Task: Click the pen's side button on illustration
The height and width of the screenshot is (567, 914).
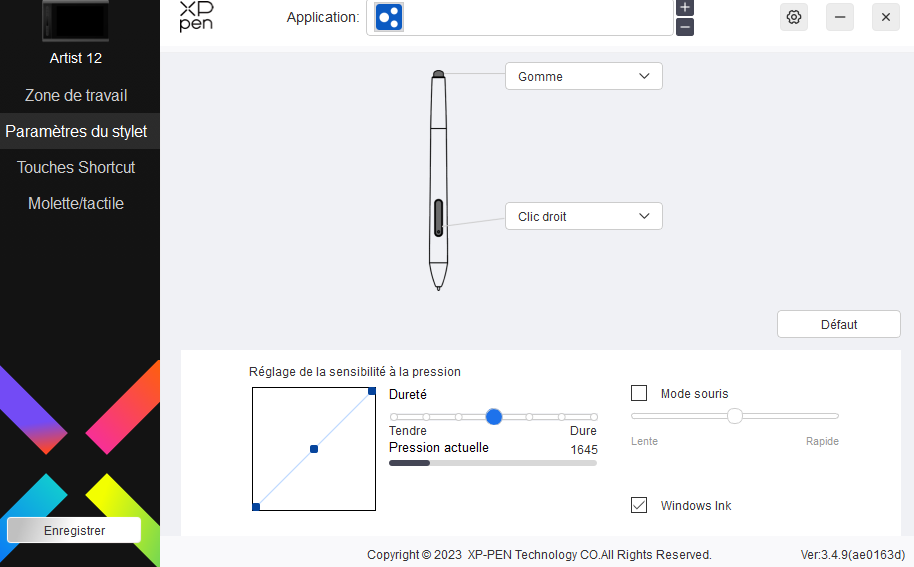Action: tap(439, 217)
